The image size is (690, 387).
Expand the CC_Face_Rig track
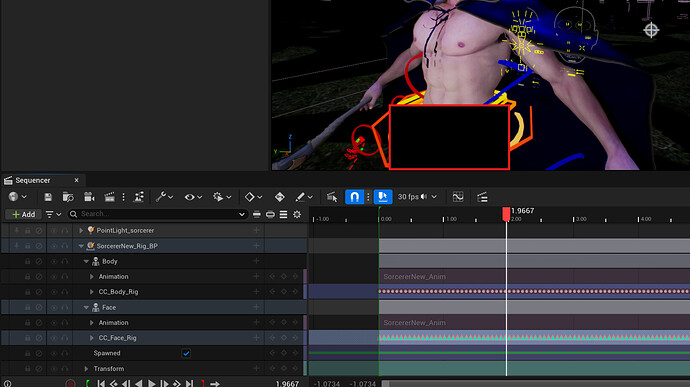coord(92,338)
